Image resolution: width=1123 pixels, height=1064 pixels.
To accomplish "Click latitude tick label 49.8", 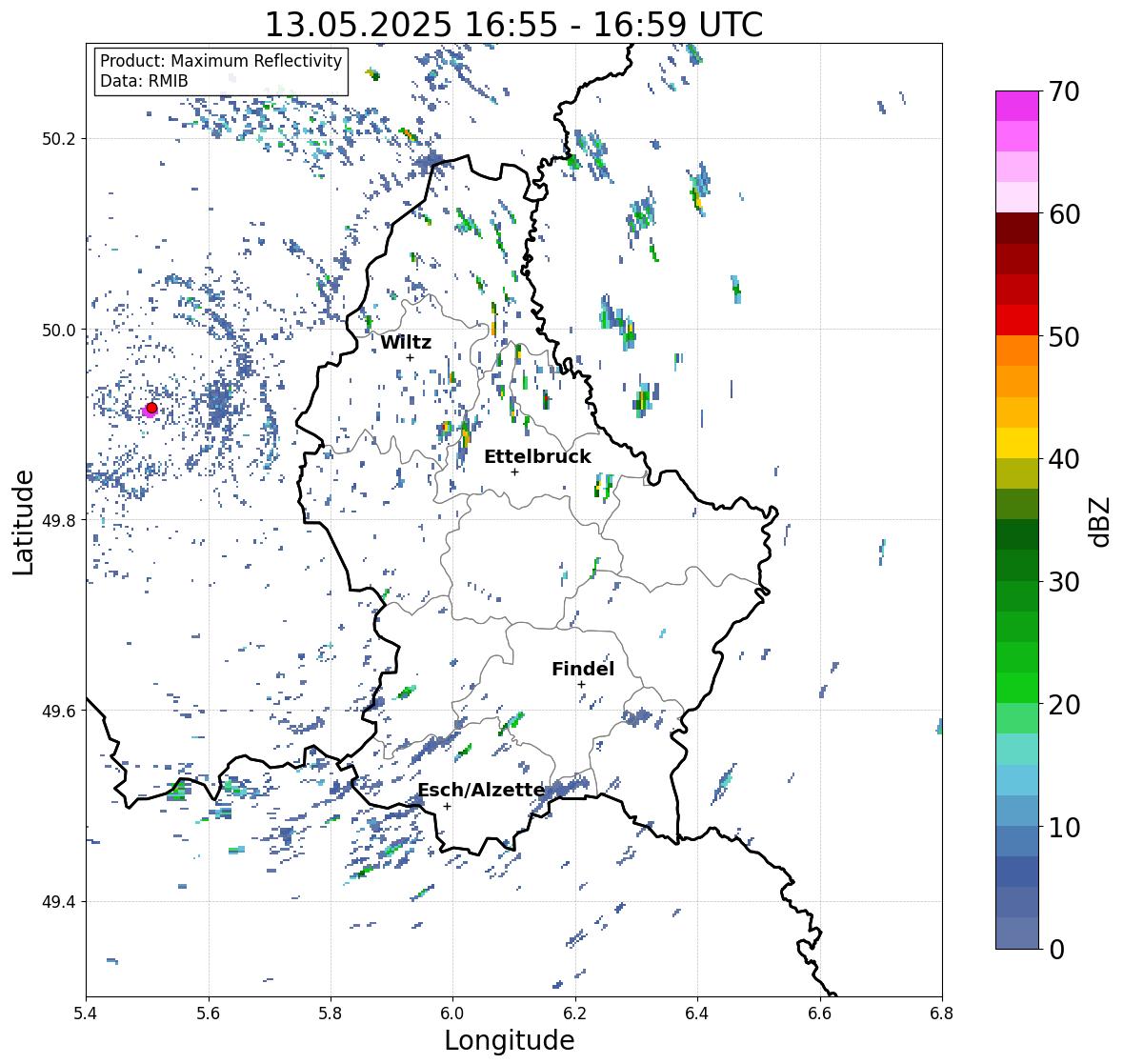I will point(59,520).
